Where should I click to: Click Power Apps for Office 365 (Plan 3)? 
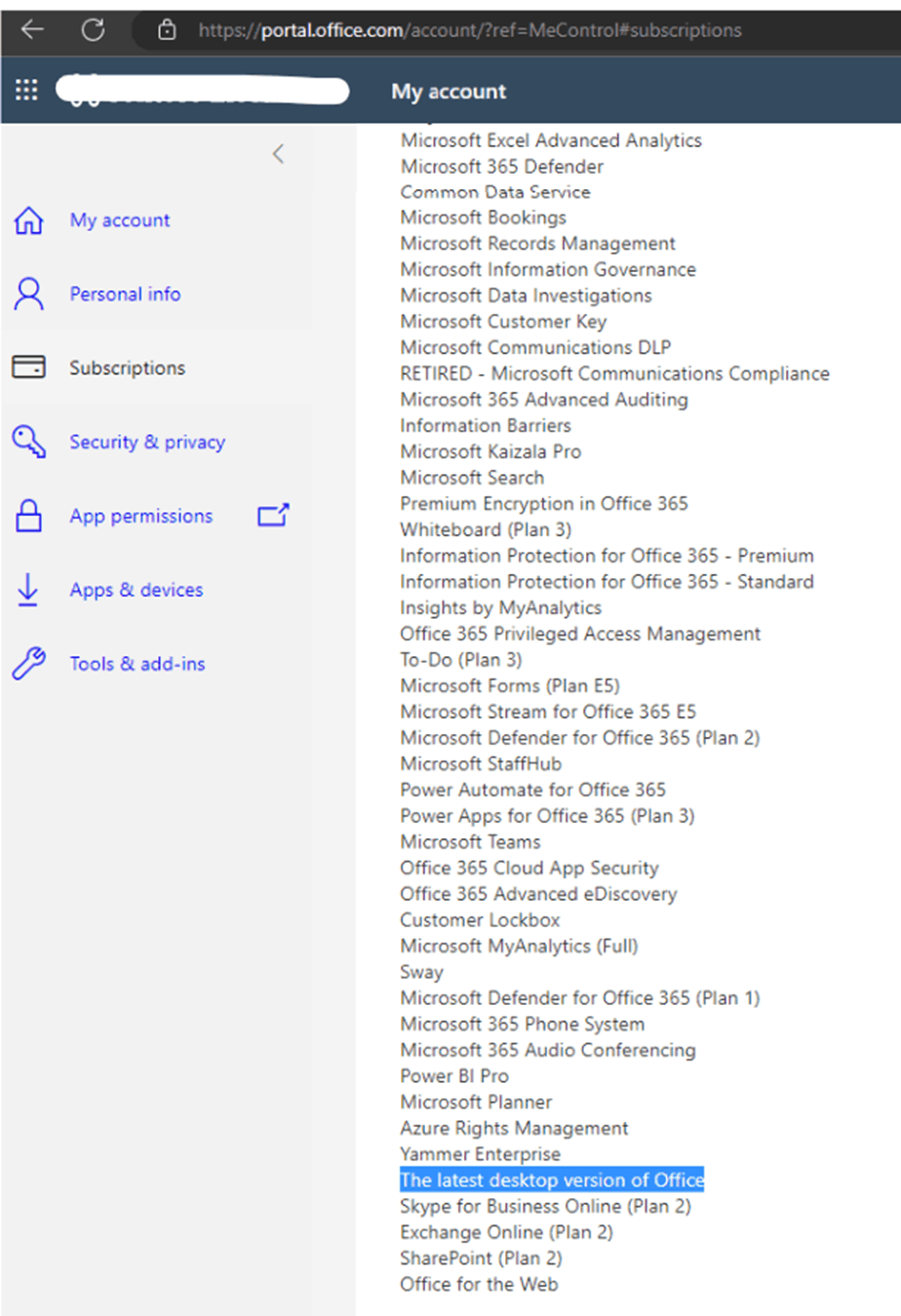[548, 816]
